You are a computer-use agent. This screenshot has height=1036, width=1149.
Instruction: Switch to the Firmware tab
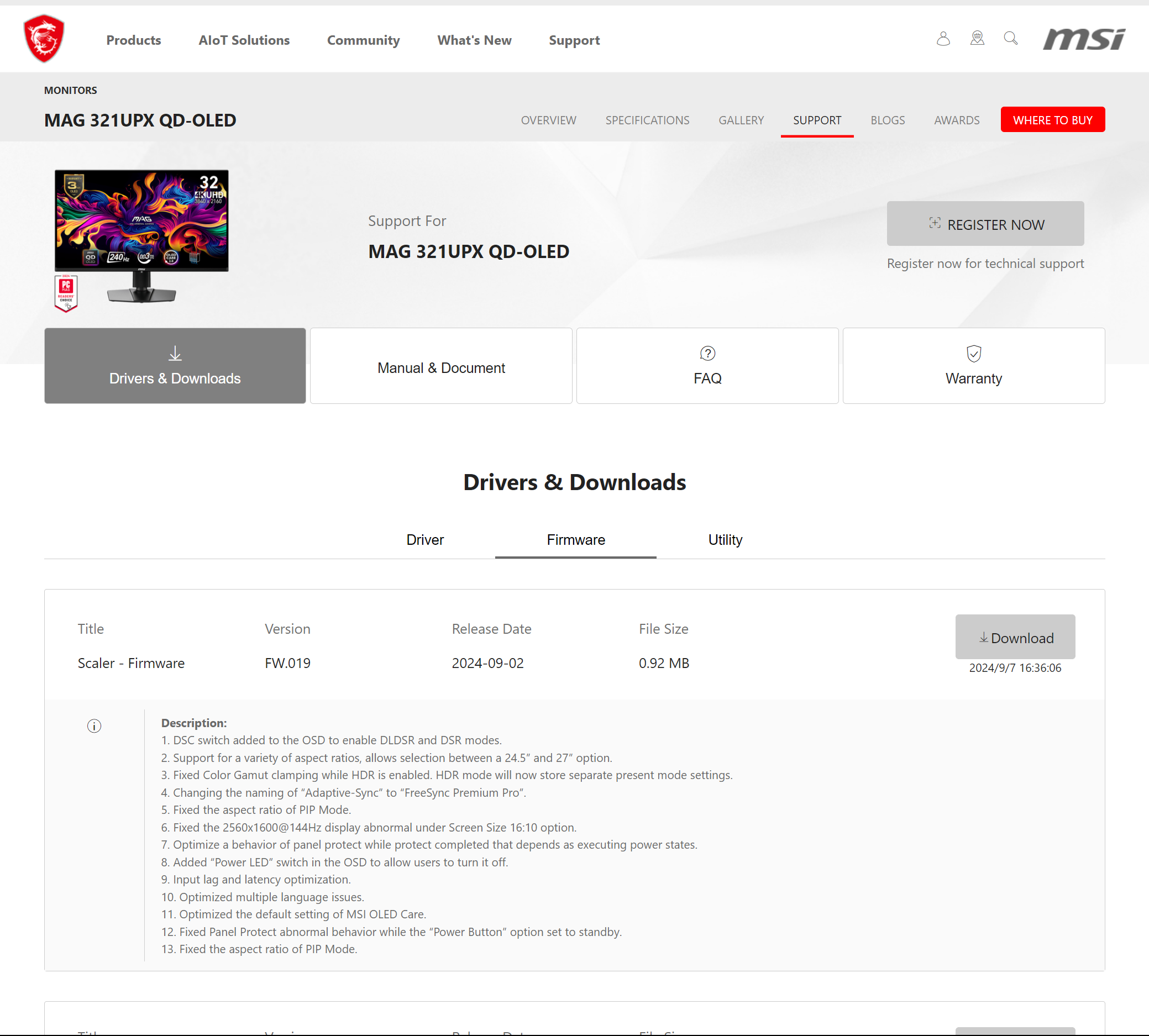[576, 540]
